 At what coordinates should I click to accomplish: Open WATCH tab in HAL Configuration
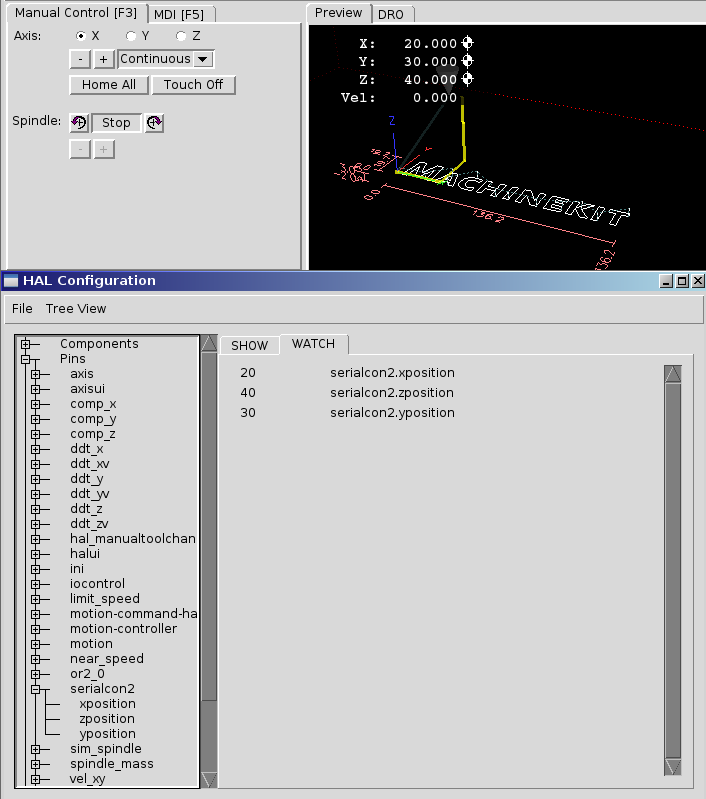[313, 344]
